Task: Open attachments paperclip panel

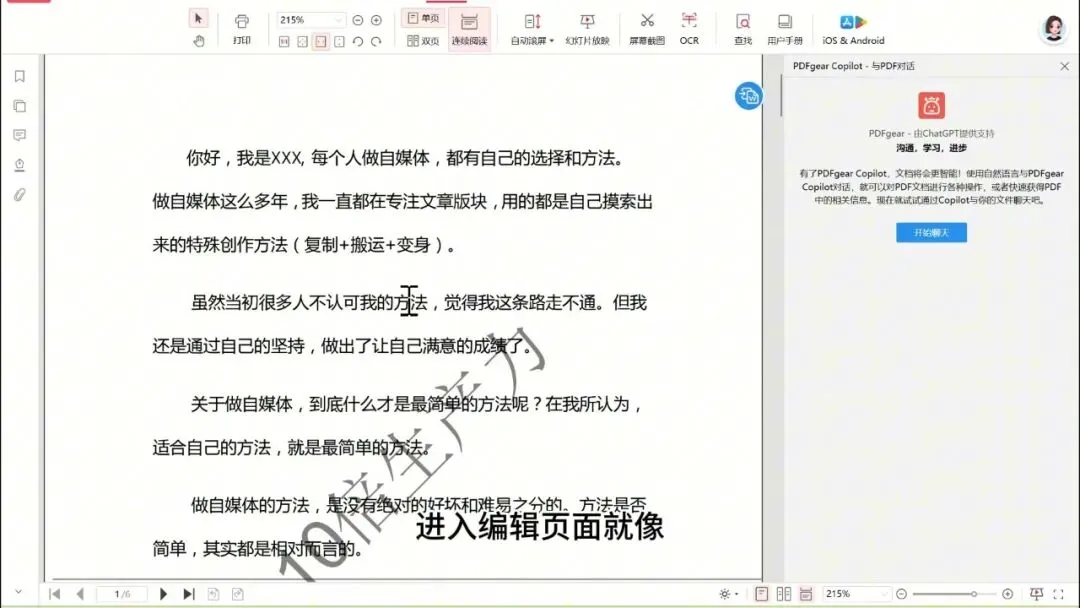Action: click(x=20, y=195)
